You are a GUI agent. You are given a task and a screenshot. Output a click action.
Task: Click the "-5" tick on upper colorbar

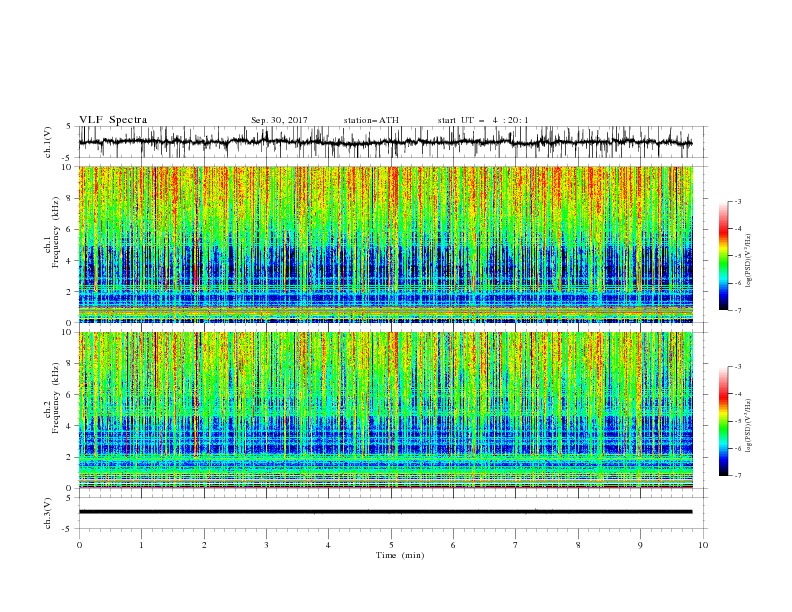[737, 256]
